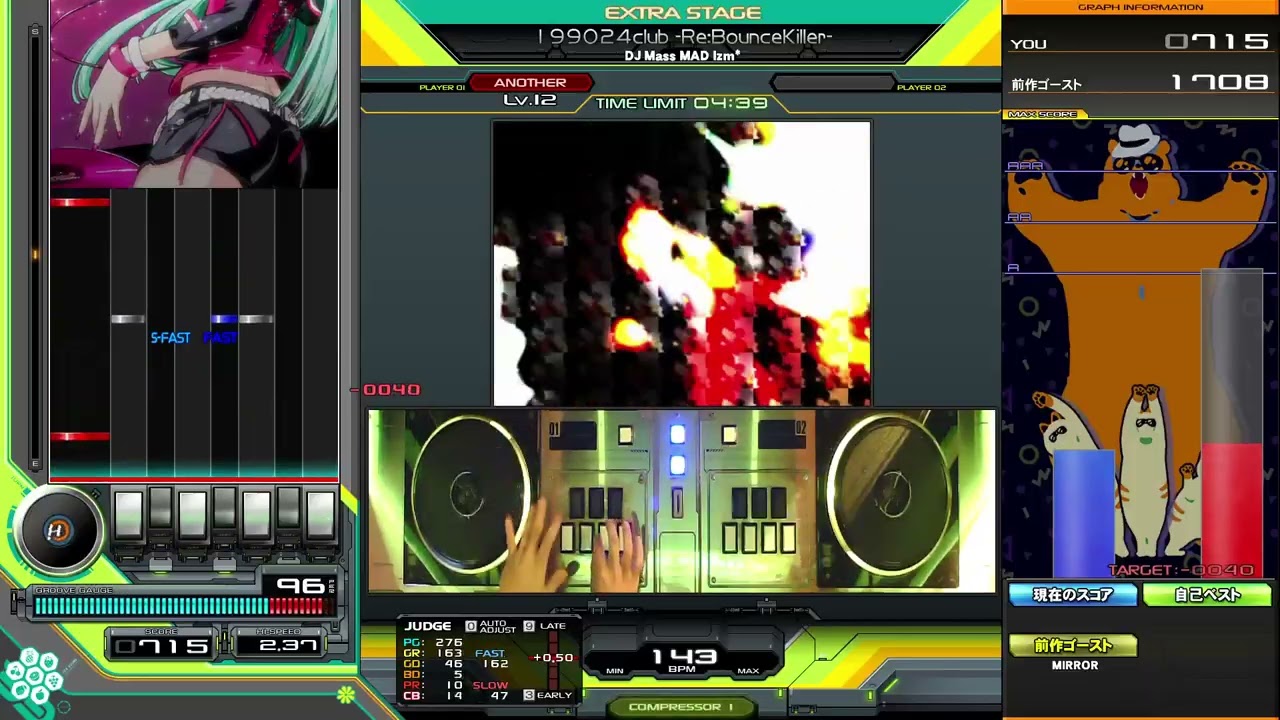Select the 現在のスコア graph tab

click(1072, 595)
